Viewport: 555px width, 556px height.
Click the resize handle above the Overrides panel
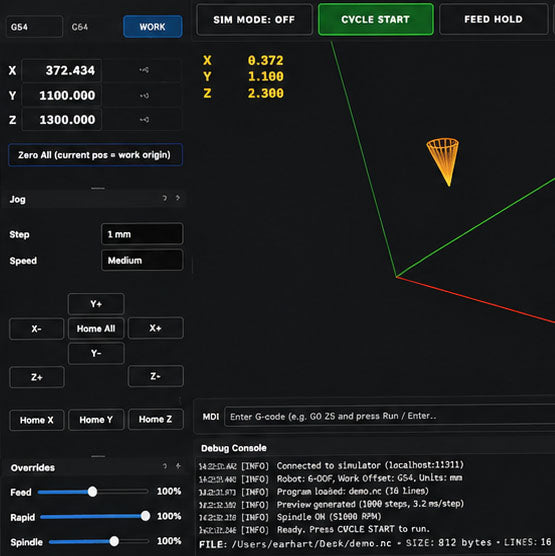(98, 456)
